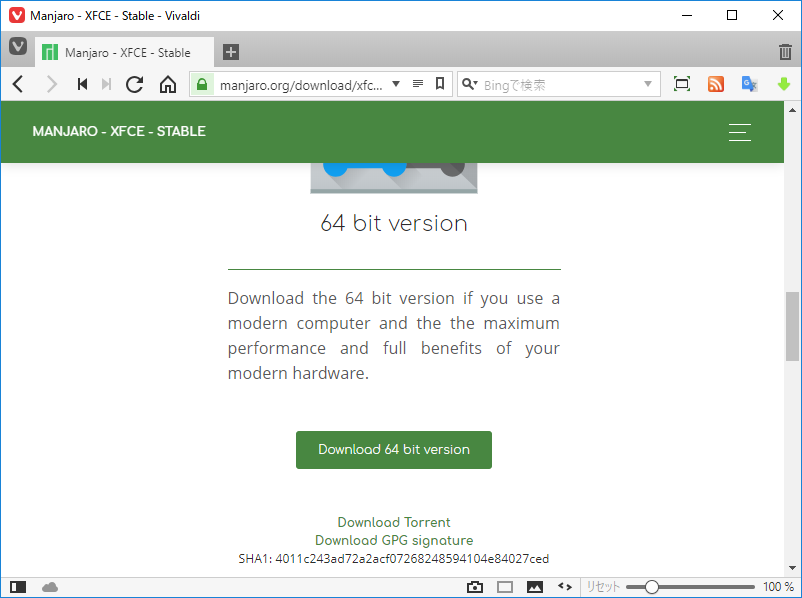Click the scrollbar up arrow
802x598 pixels.
(792, 109)
